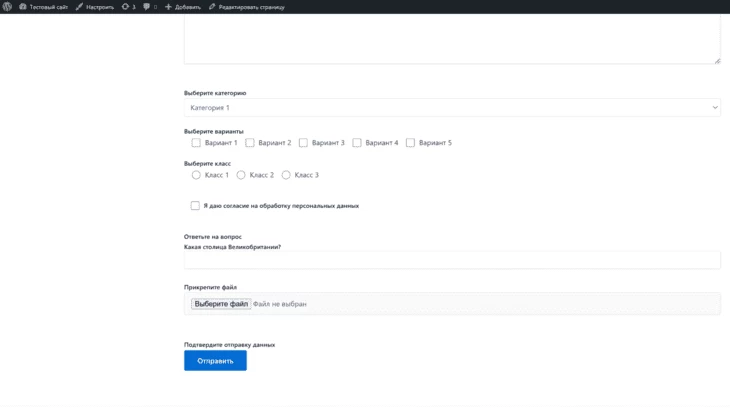Screen dimensions: 730x415
Task: Click the Выберите категорию label
Action: point(215,93)
